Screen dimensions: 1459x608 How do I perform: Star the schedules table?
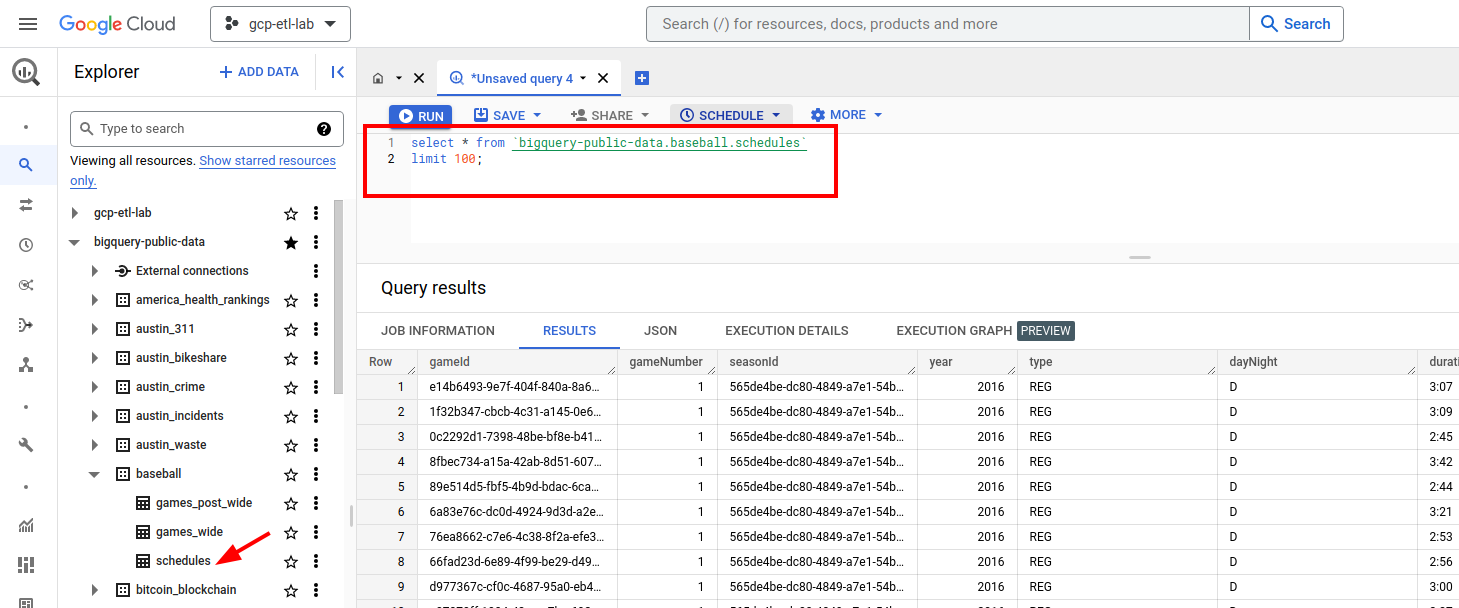[x=291, y=561]
